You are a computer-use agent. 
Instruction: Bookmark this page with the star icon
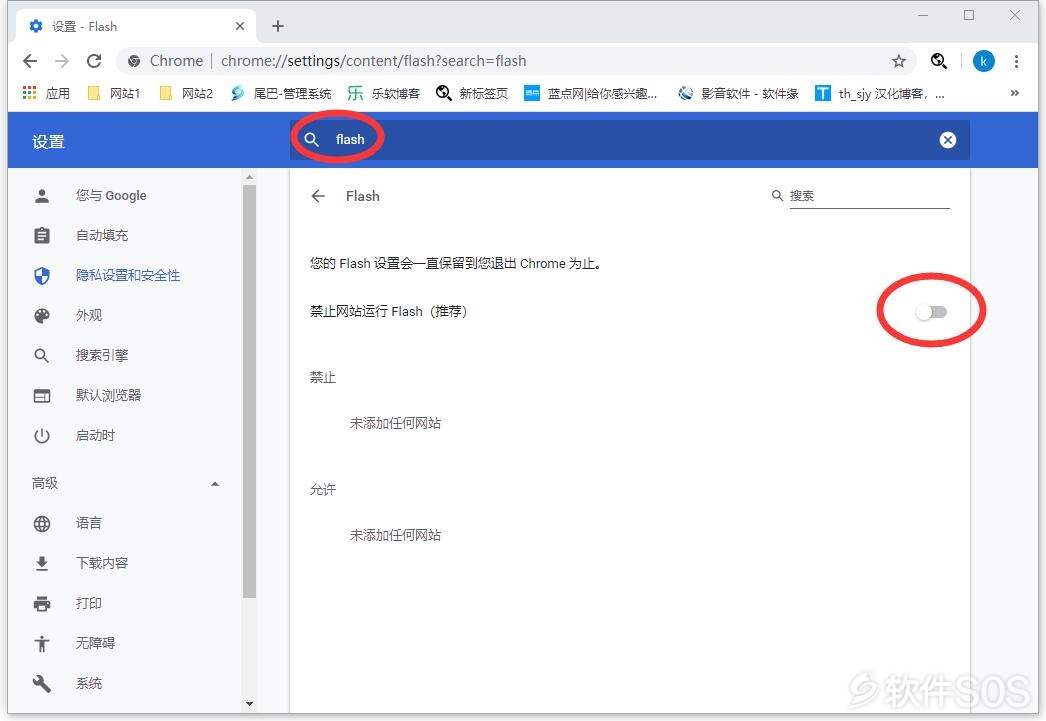899,61
